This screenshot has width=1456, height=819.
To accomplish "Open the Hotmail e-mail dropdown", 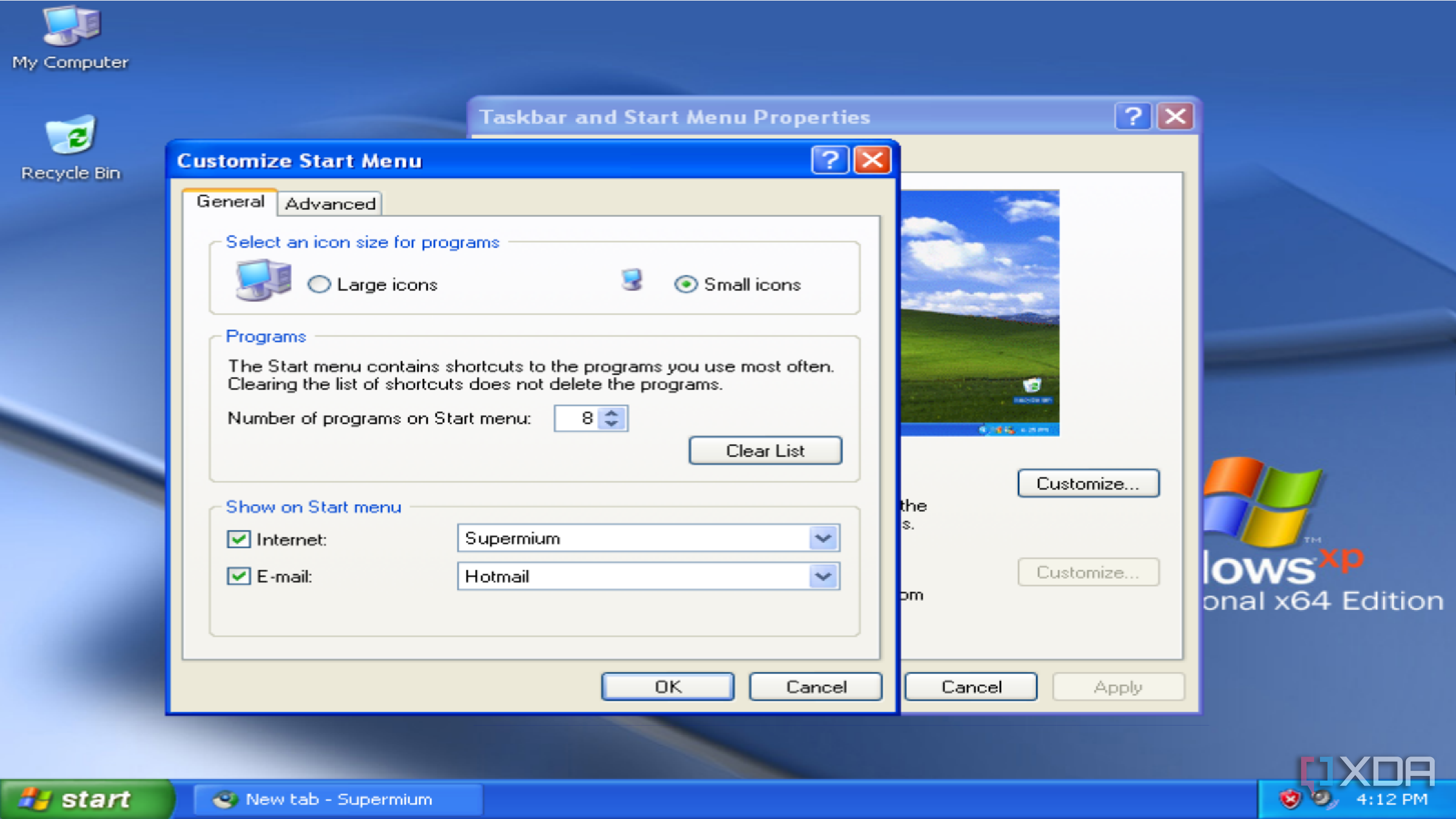I will [823, 576].
